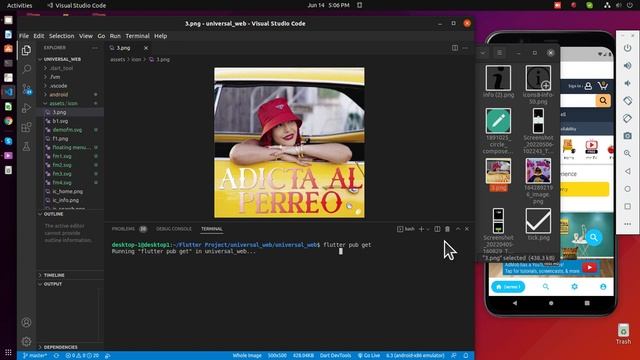Image resolution: width=640 pixels, height=360 pixels.
Task: Open the file manager view options dropdown
Action: click(483, 53)
